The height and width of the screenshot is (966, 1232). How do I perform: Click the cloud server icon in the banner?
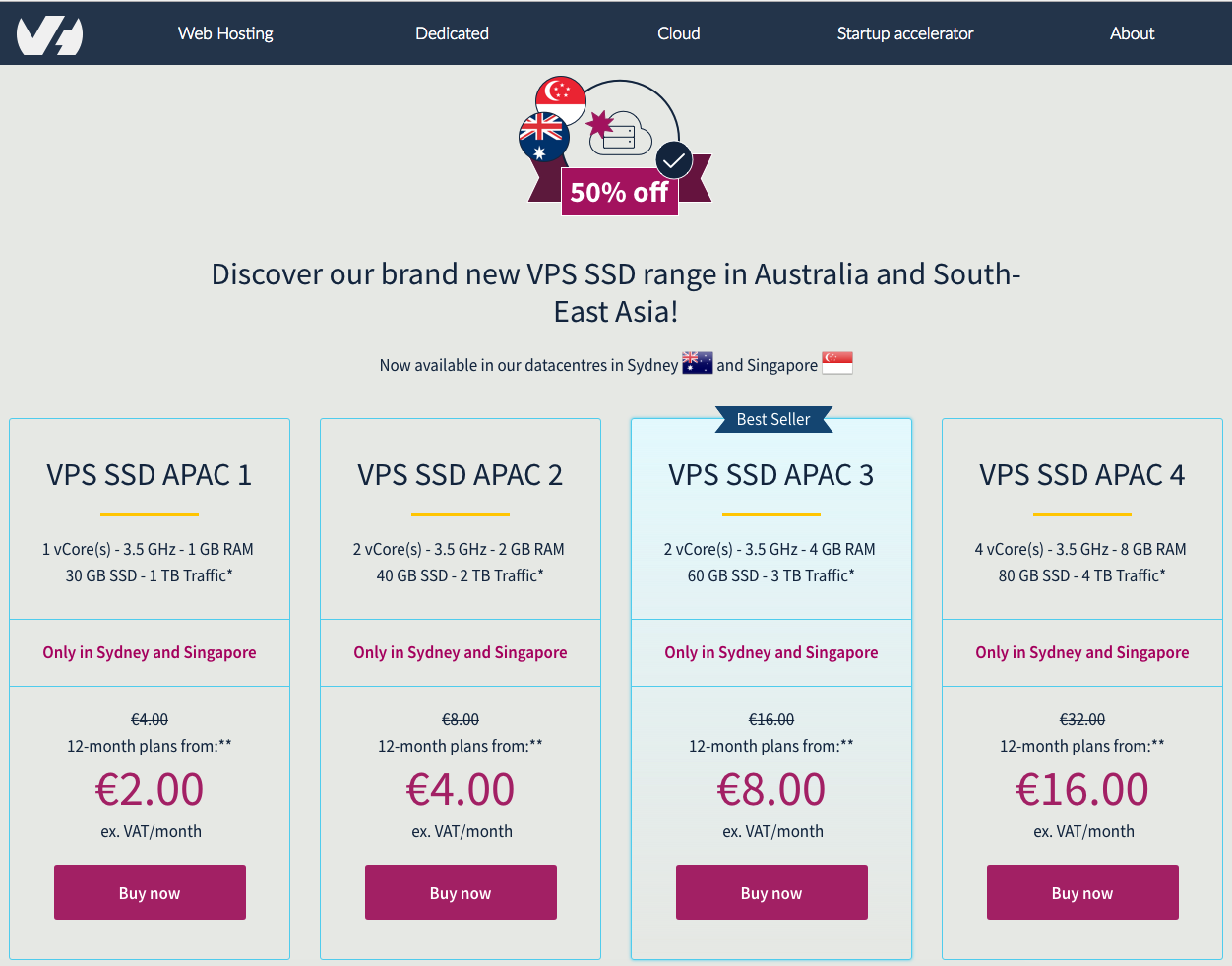pyautogui.click(x=620, y=134)
